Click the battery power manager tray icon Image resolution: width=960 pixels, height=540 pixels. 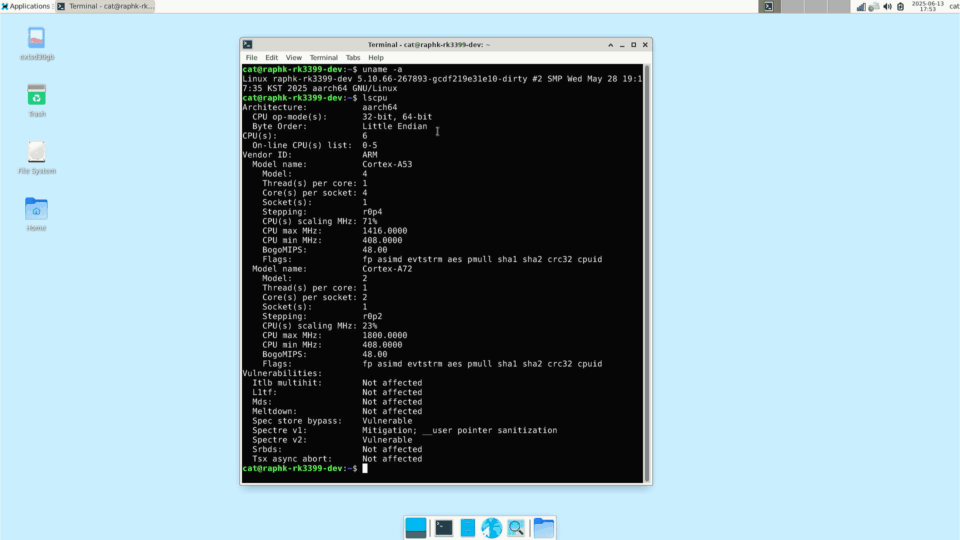pyautogui.click(x=901, y=7)
